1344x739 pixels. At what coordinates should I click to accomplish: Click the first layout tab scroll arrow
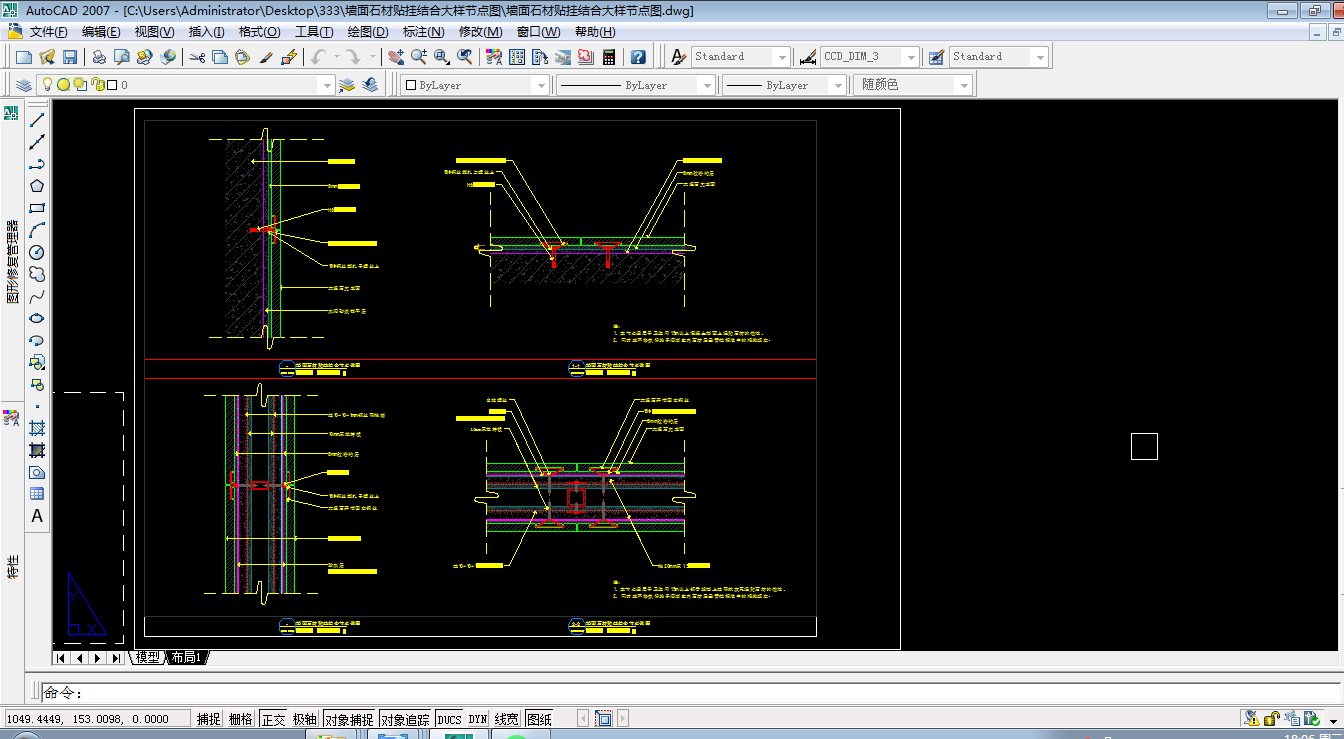tap(61, 658)
